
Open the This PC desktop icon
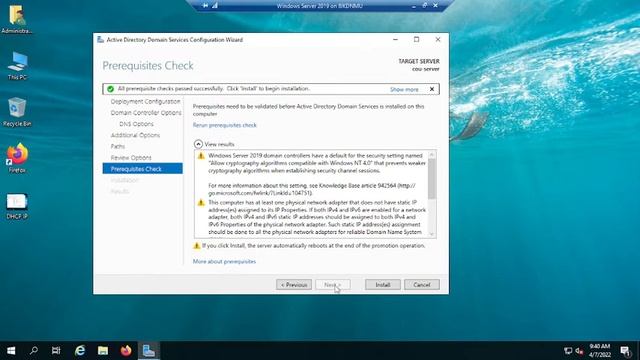coord(17,66)
